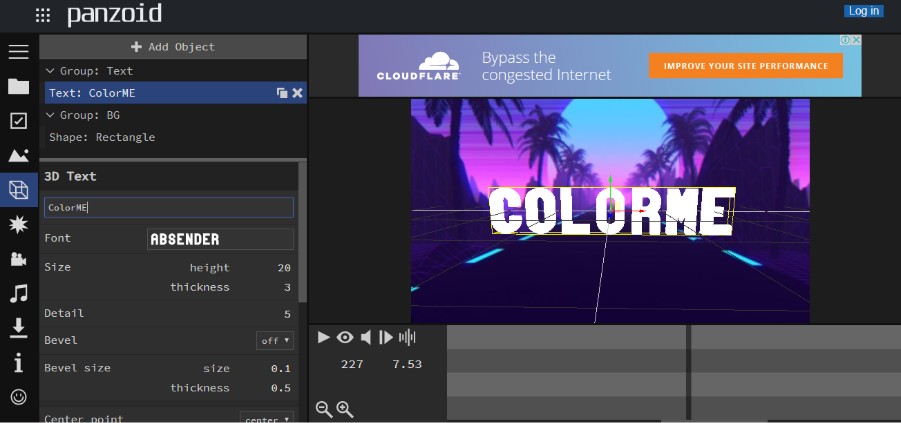Open the projects folder icon

click(x=18, y=86)
